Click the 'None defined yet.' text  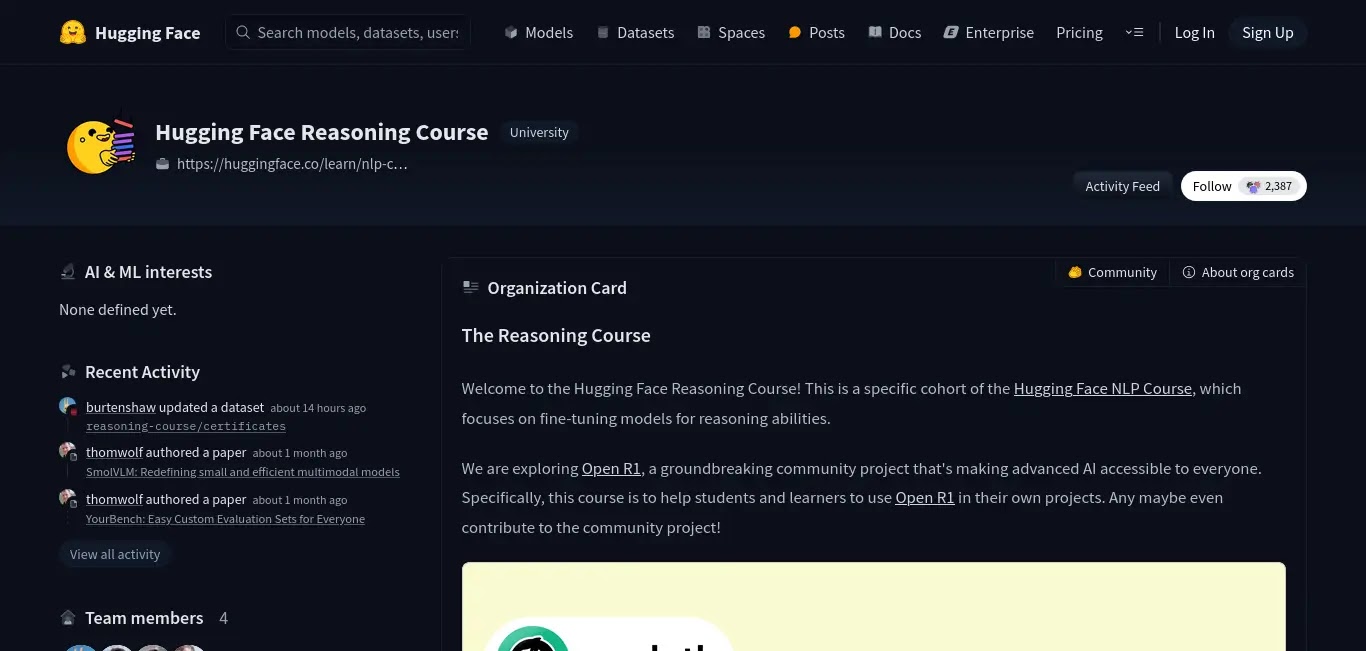[x=118, y=310]
